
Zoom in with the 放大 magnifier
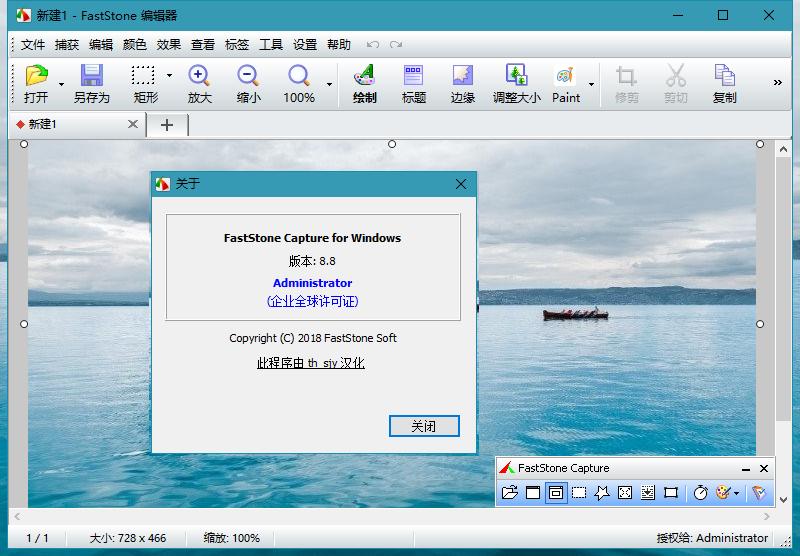pyautogui.click(x=199, y=84)
